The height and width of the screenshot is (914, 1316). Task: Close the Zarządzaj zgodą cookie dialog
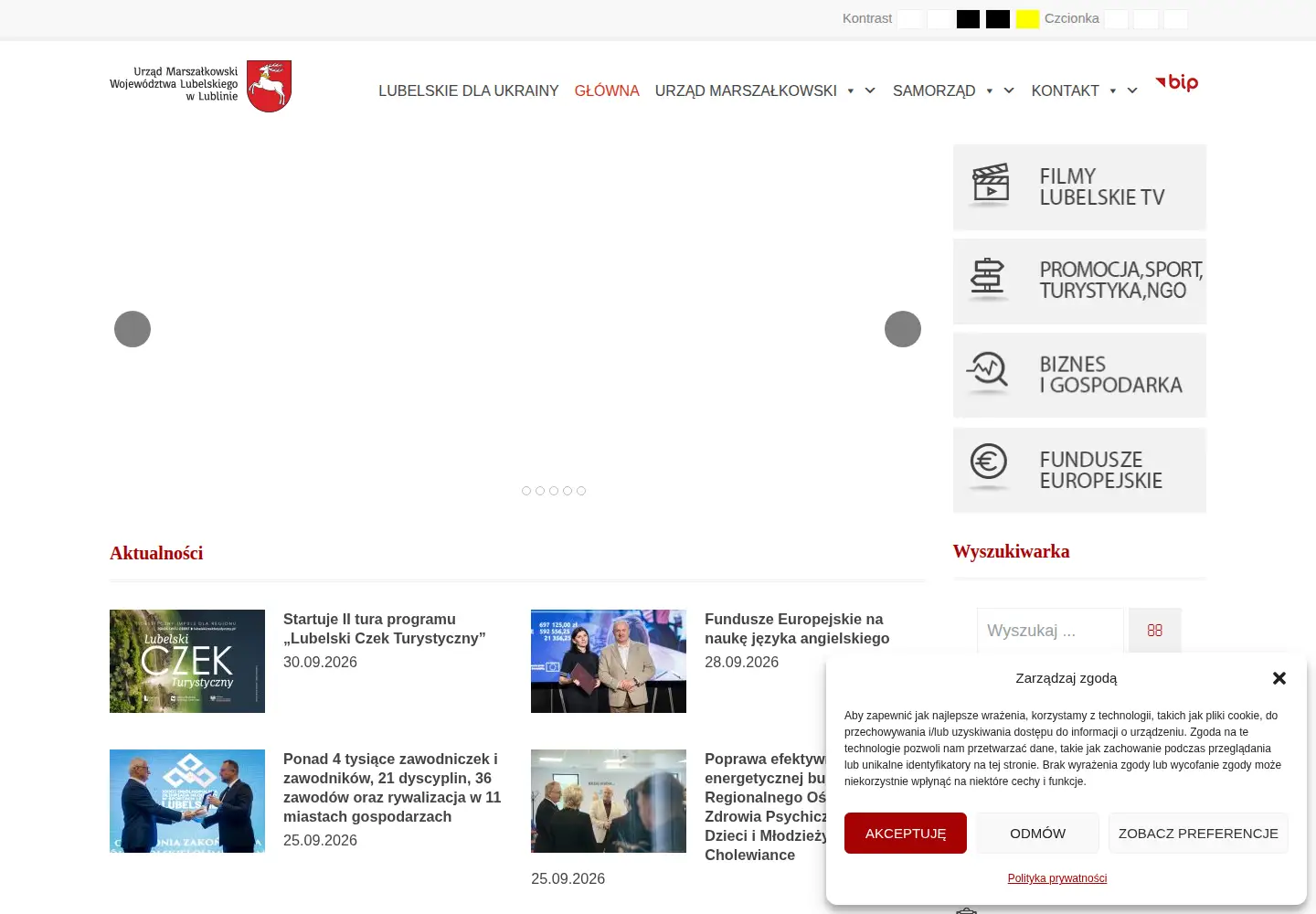pyautogui.click(x=1279, y=678)
